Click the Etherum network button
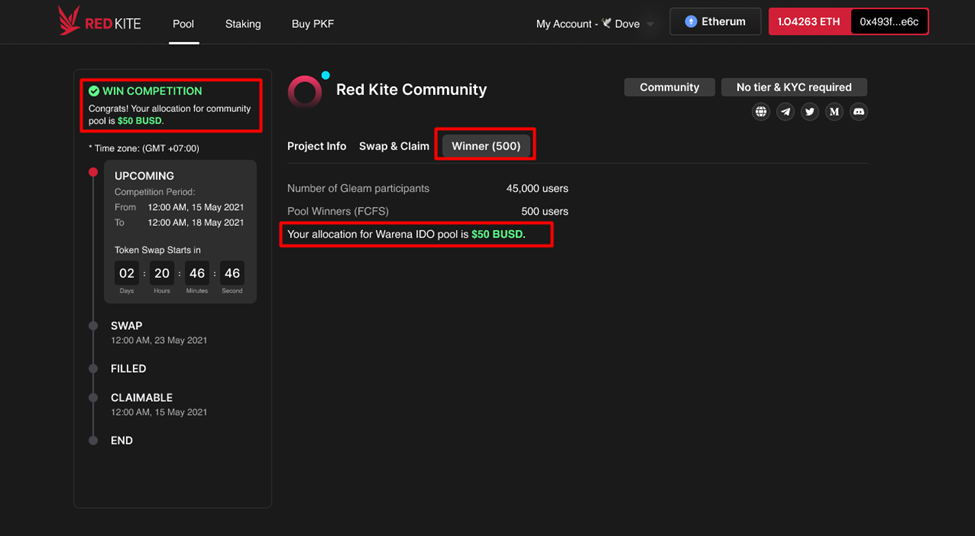975x536 pixels. tap(715, 22)
